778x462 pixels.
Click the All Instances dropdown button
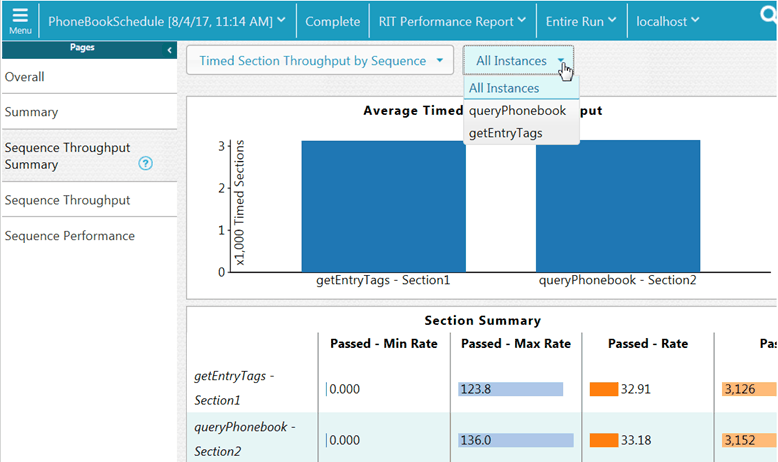(518, 61)
